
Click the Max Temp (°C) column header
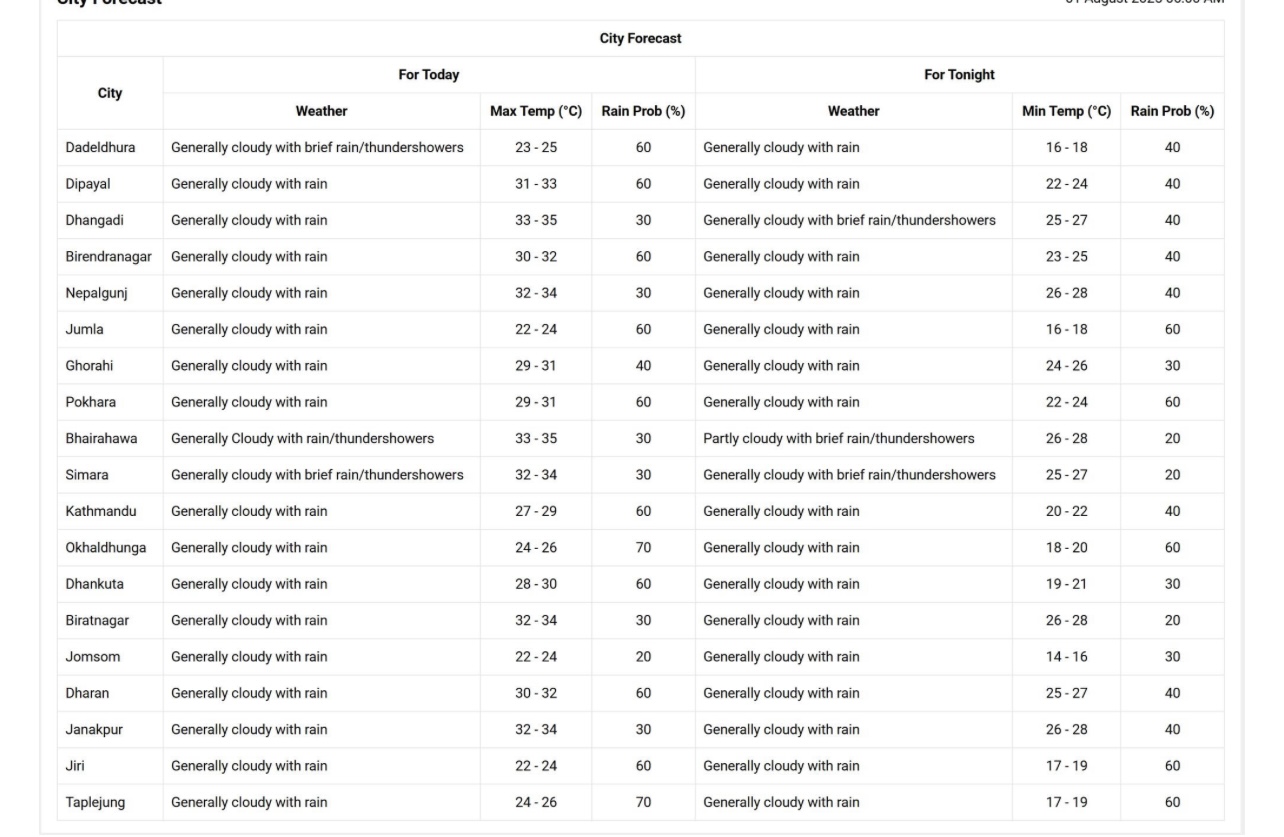point(536,111)
